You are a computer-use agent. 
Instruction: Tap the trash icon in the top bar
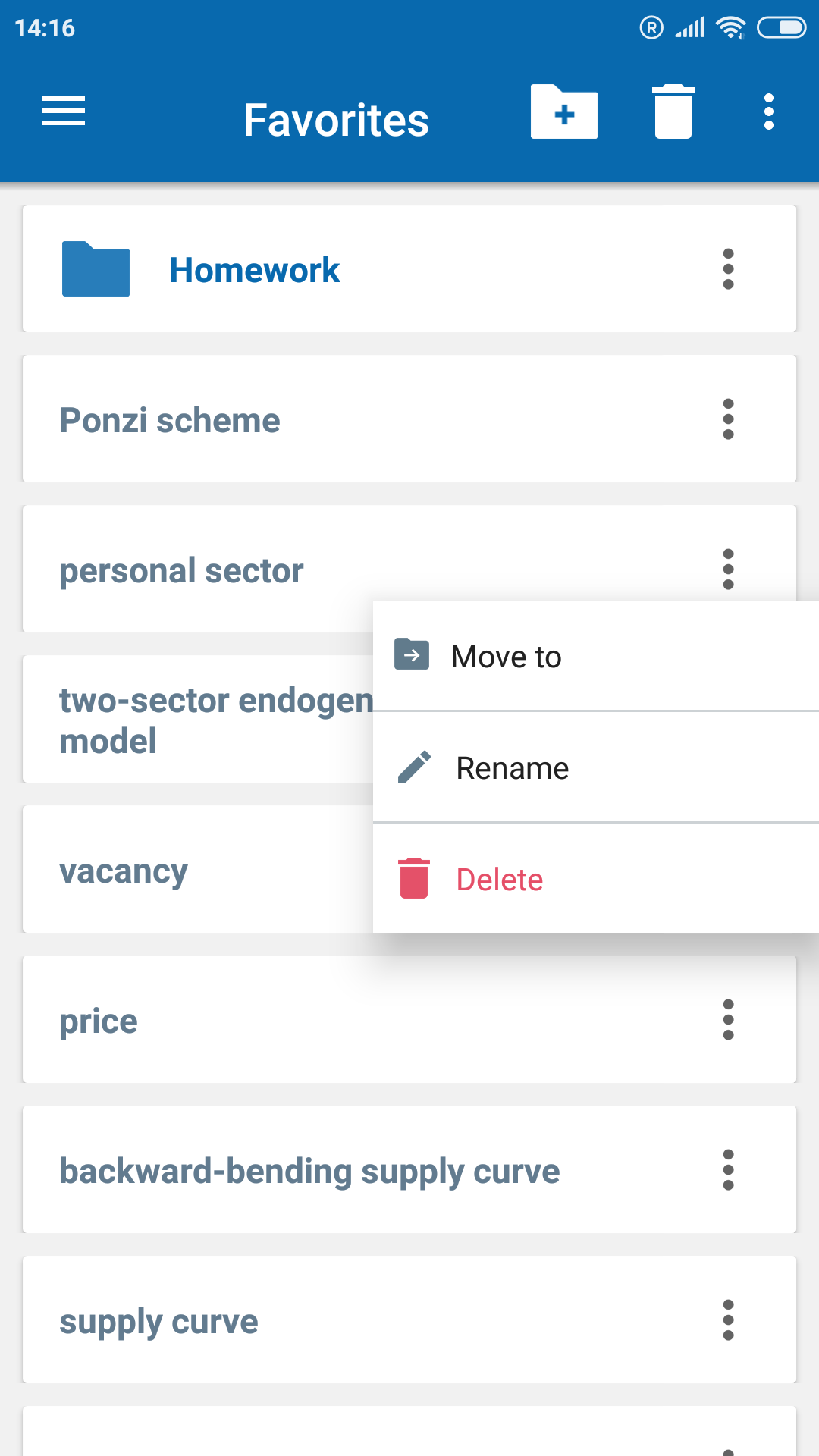point(673,111)
